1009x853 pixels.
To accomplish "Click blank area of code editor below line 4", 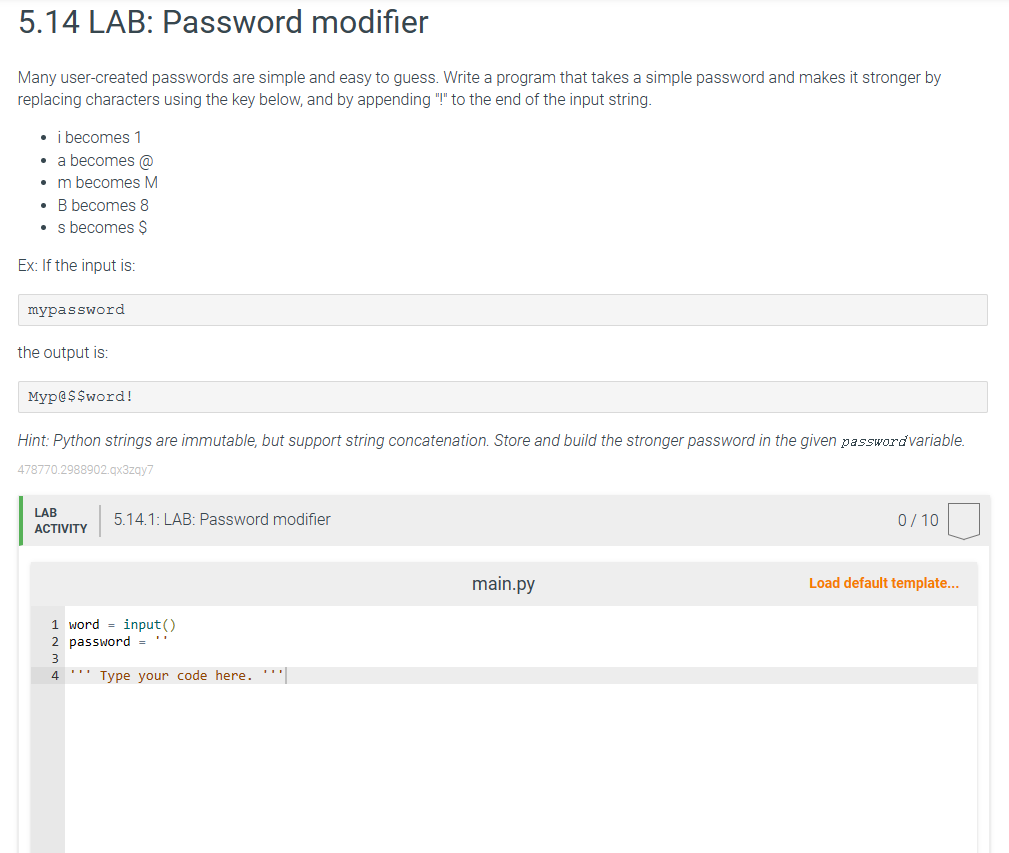I will pos(521,766).
